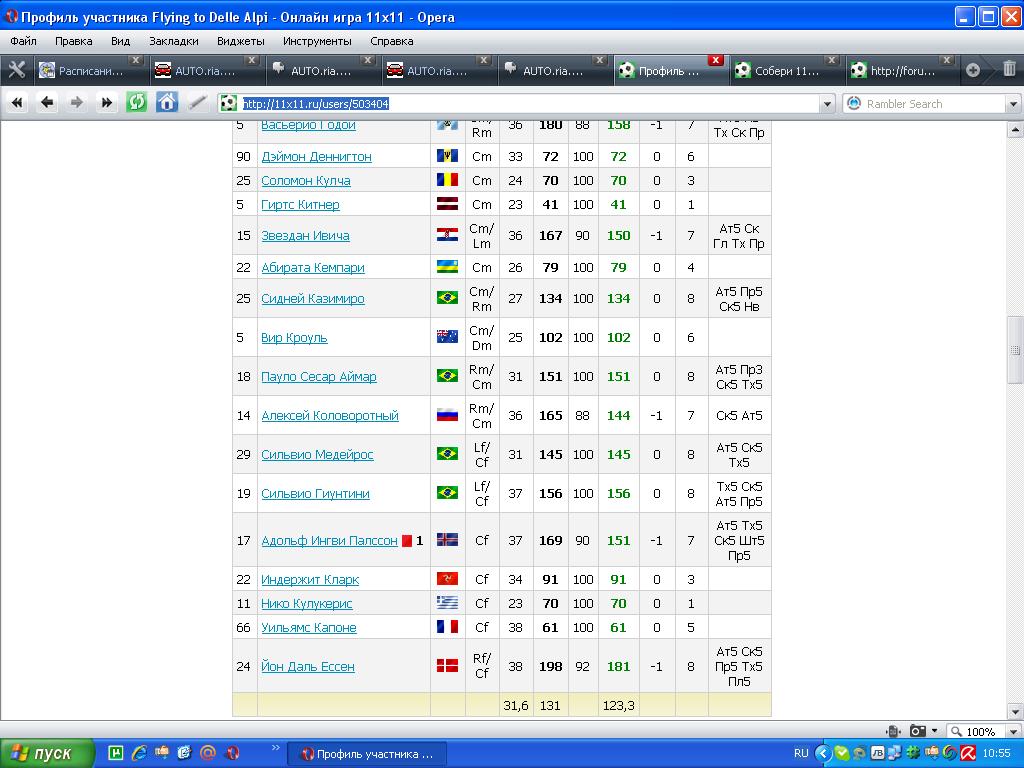This screenshot has height=768, width=1024.
Task: Click the Fast Forward navigation button
Action: (107, 102)
